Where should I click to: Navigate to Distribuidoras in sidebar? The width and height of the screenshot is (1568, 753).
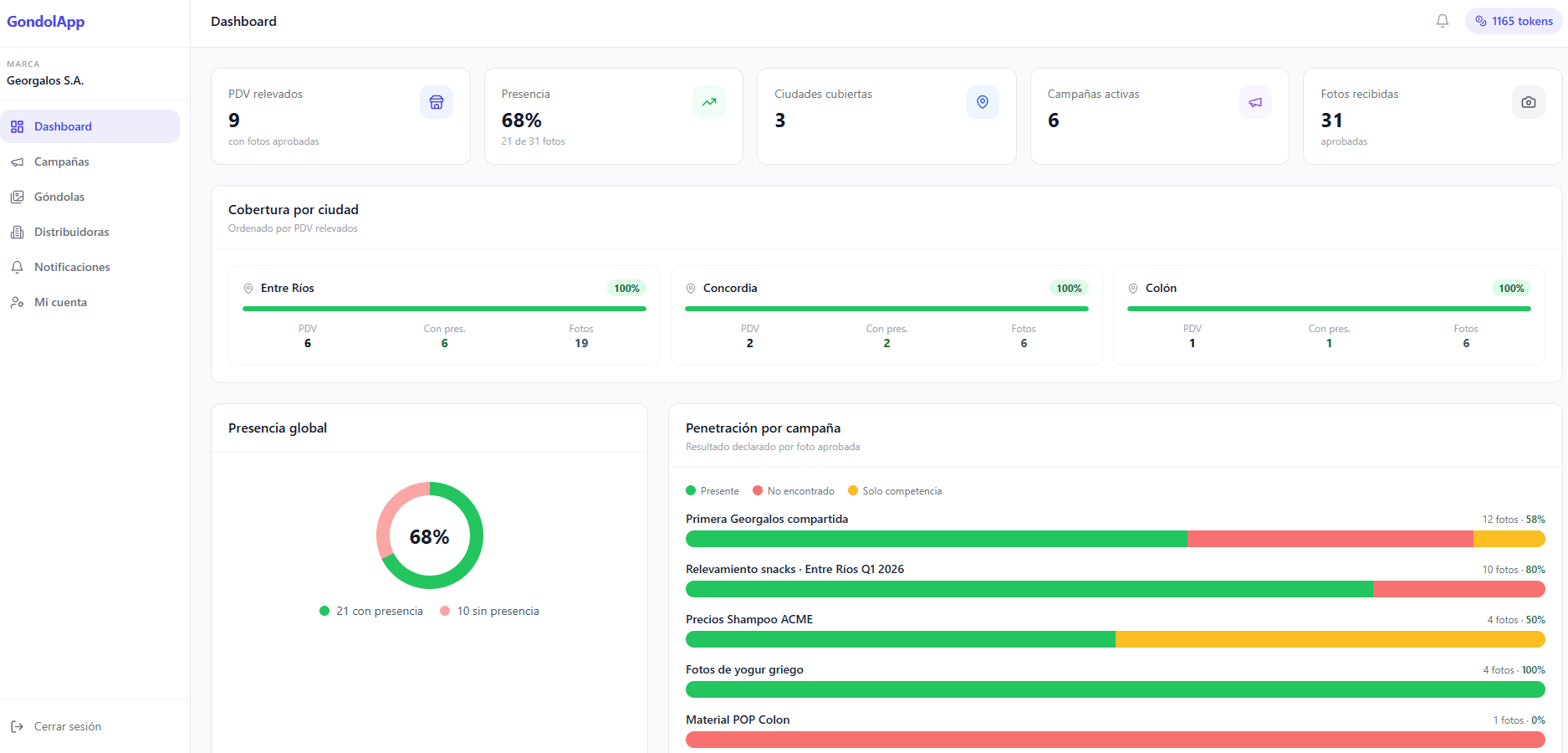[89, 232]
